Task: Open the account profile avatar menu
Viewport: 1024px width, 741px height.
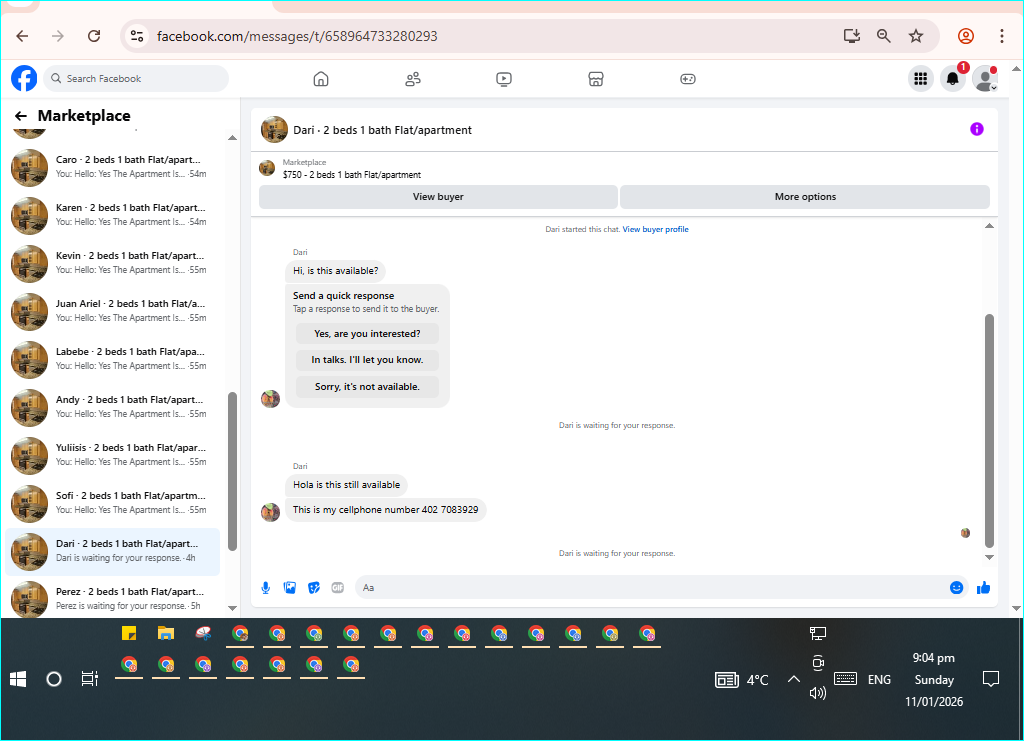Action: tap(985, 79)
